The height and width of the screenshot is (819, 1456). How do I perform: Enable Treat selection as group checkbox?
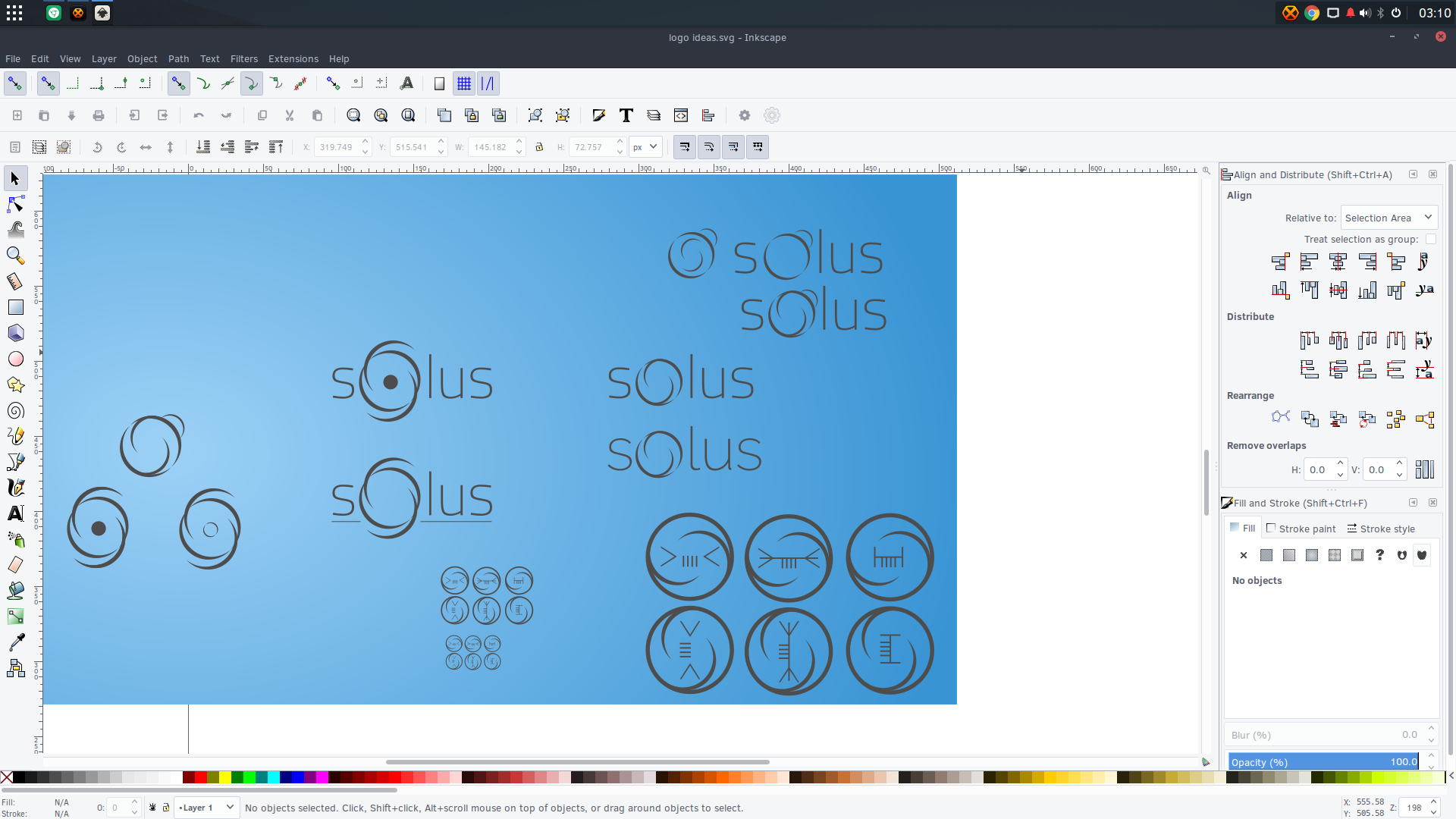(1431, 240)
